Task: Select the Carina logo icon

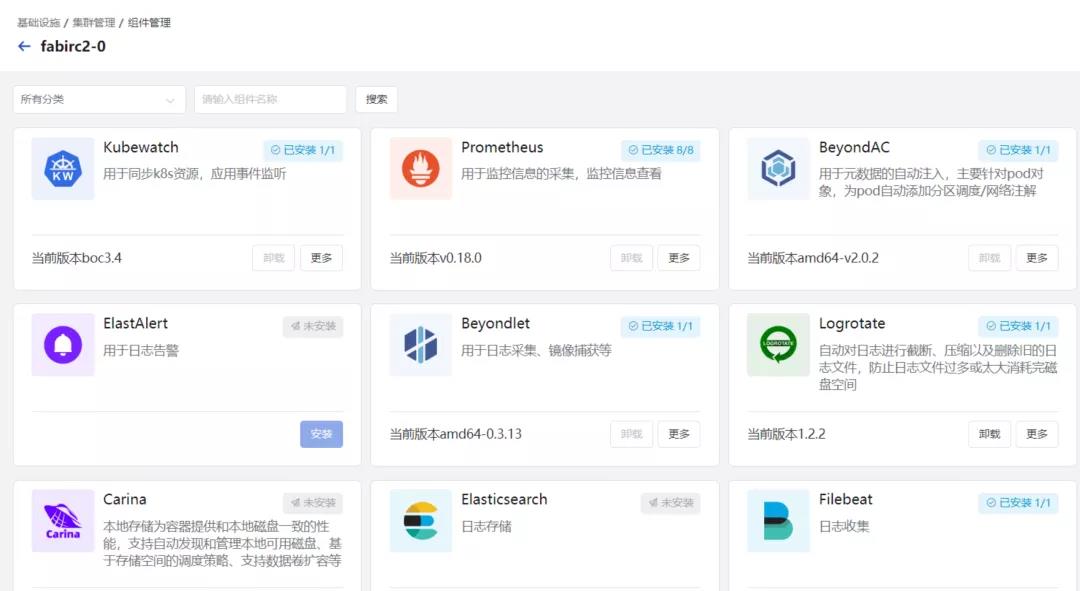Action: click(63, 521)
